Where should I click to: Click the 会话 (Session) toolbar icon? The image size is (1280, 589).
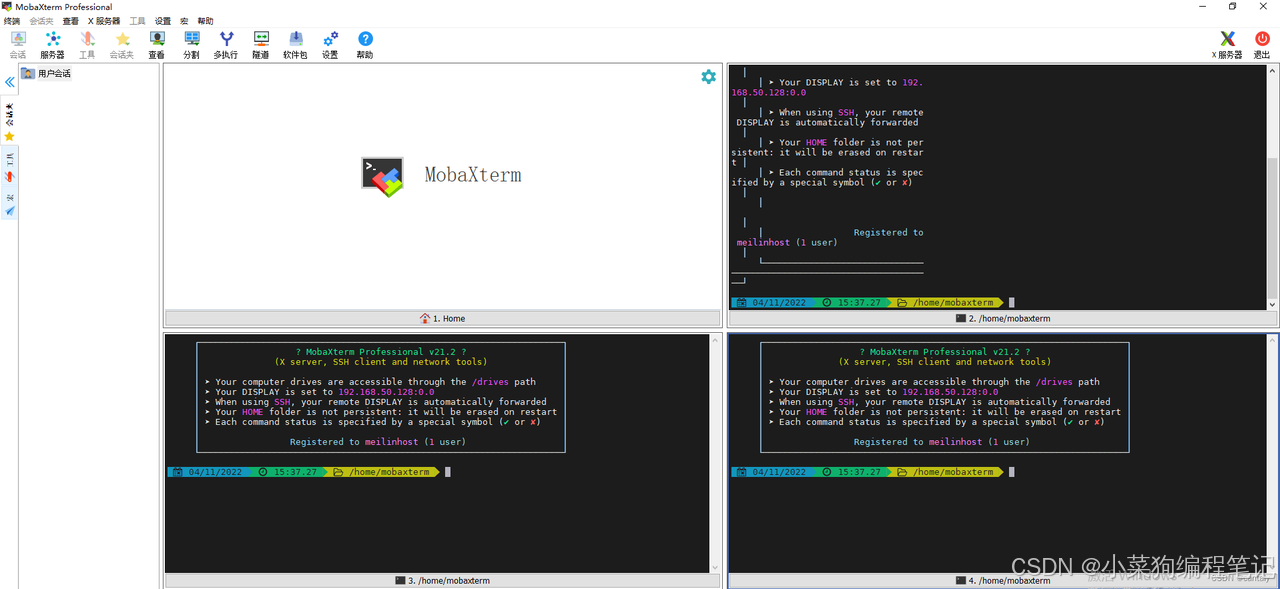pyautogui.click(x=18, y=45)
